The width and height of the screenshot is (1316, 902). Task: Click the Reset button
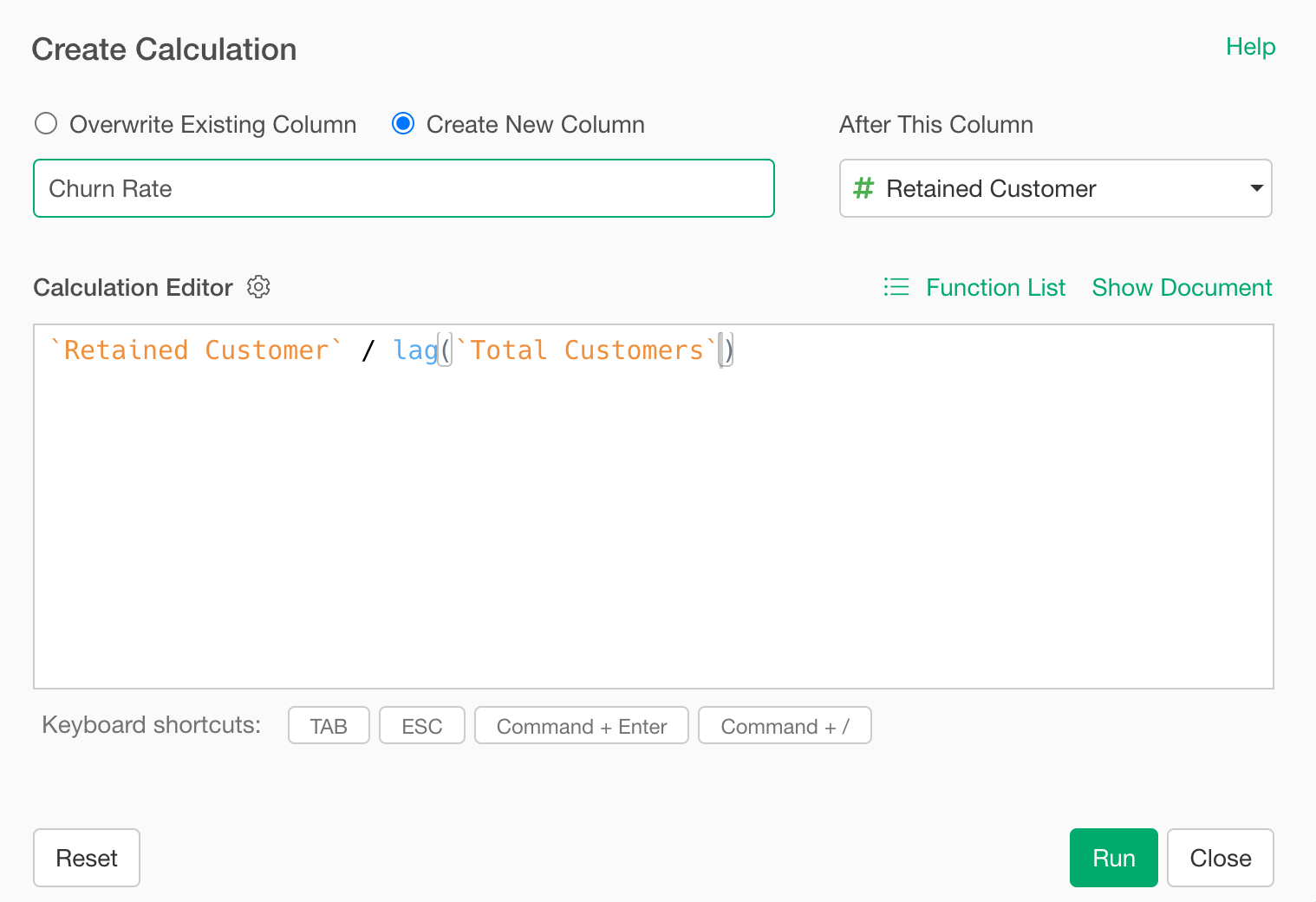click(x=87, y=858)
